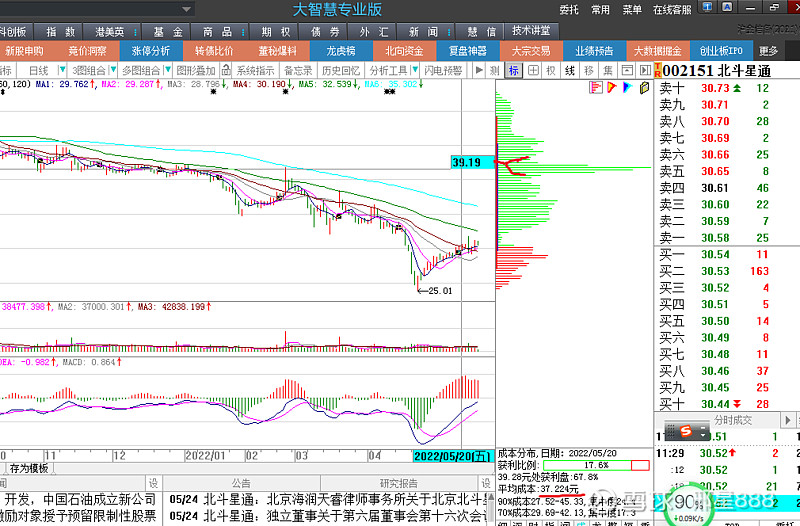The width and height of the screenshot is (800, 526).
Task: Select the 线 line drawing tool
Action: click(x=570, y=70)
